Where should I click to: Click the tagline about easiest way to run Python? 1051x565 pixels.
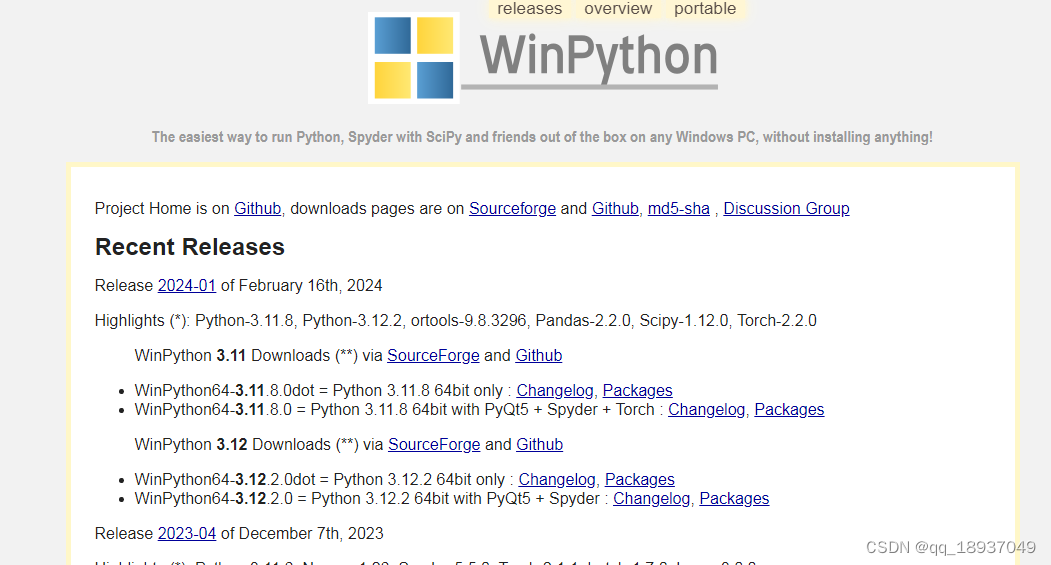[542, 137]
